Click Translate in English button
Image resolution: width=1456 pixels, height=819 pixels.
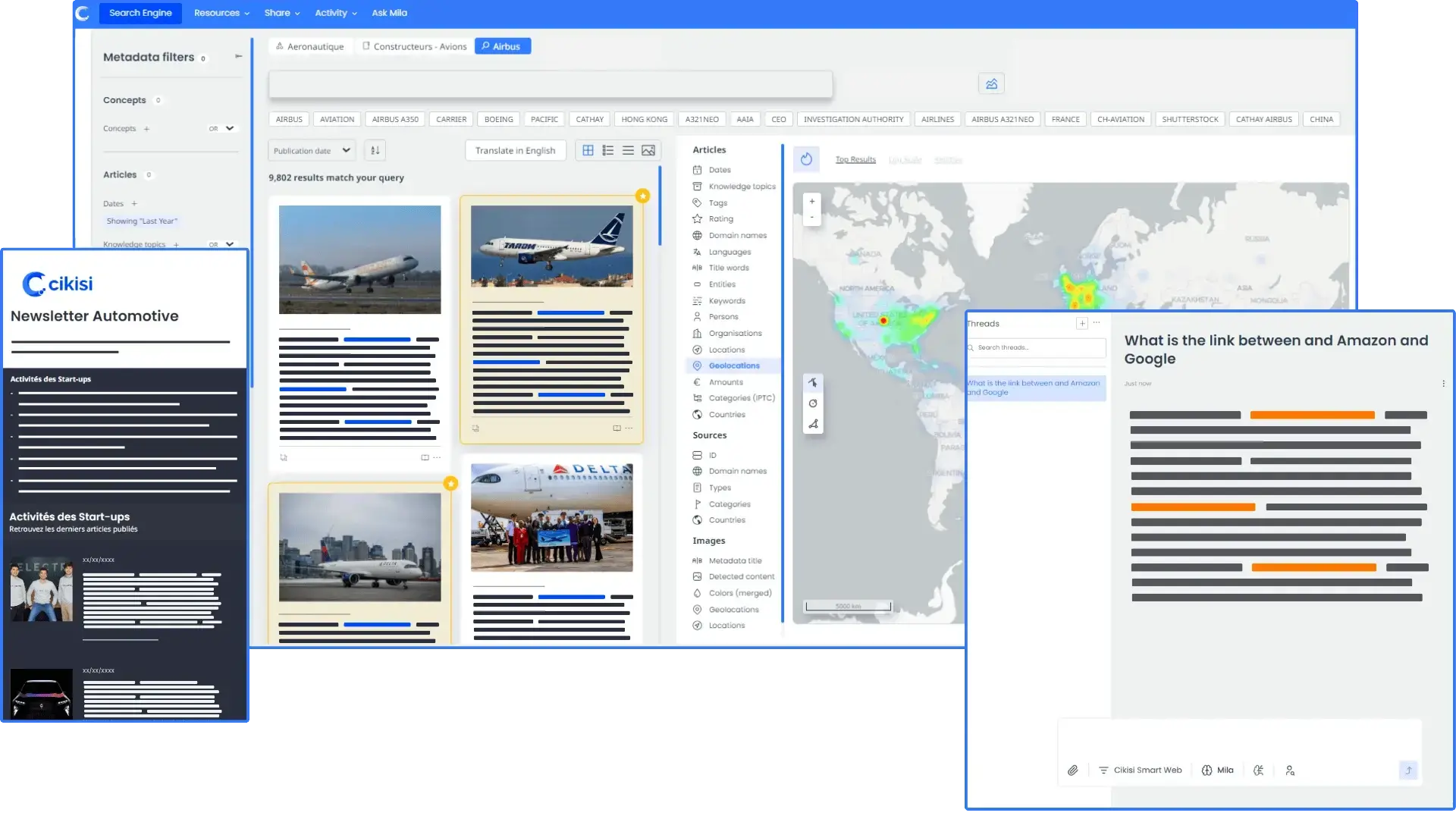(515, 150)
